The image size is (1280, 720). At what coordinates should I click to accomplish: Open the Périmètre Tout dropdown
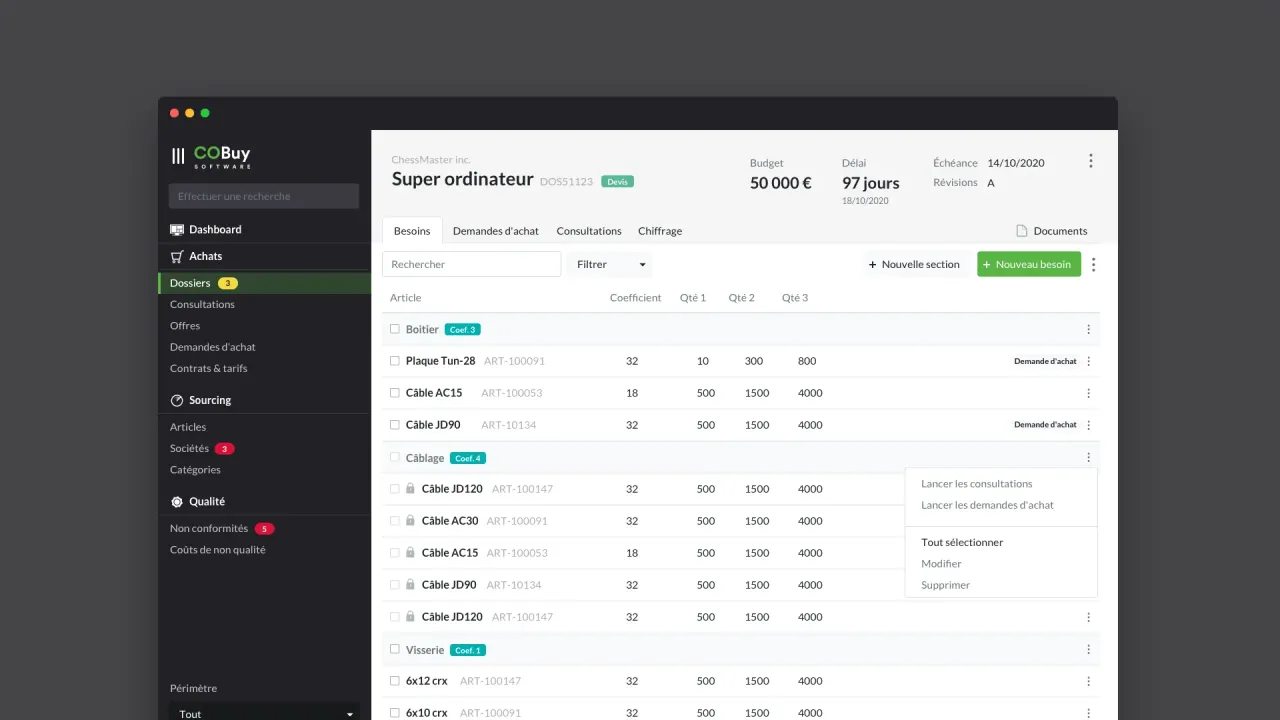pos(265,714)
